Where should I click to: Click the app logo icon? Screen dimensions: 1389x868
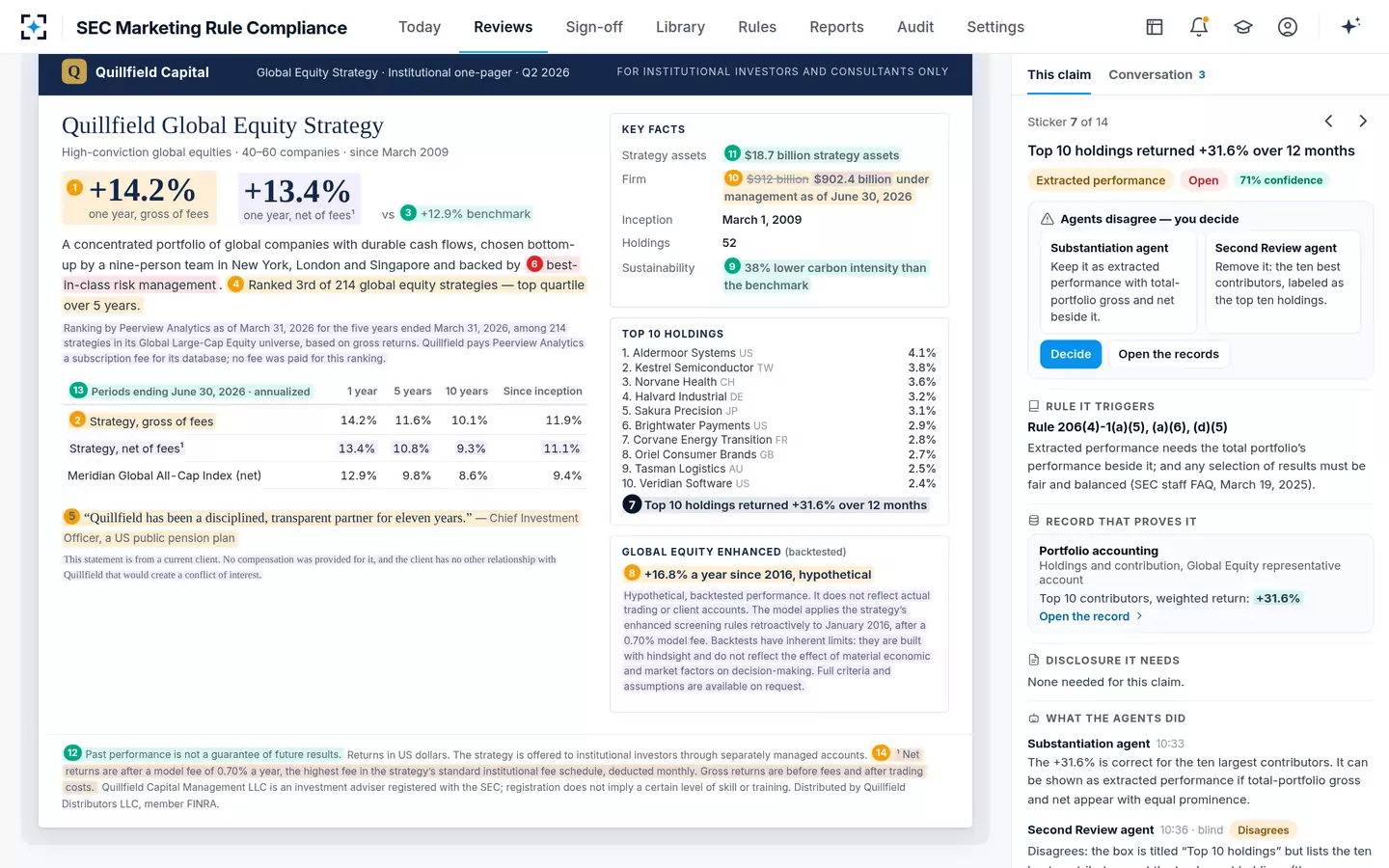(x=34, y=27)
